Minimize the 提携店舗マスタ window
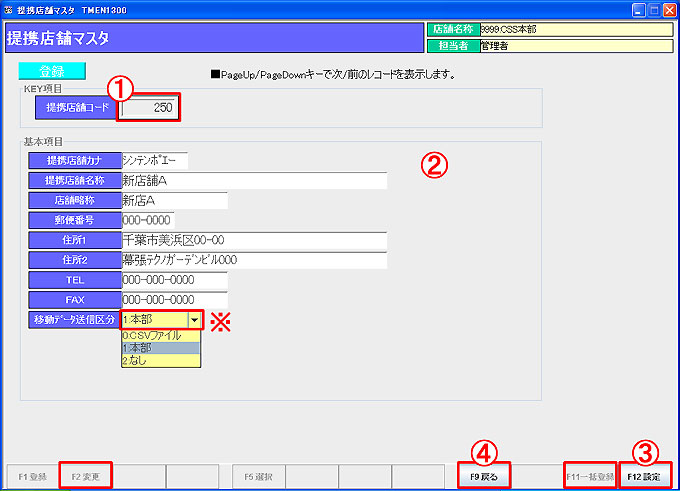 638,10
